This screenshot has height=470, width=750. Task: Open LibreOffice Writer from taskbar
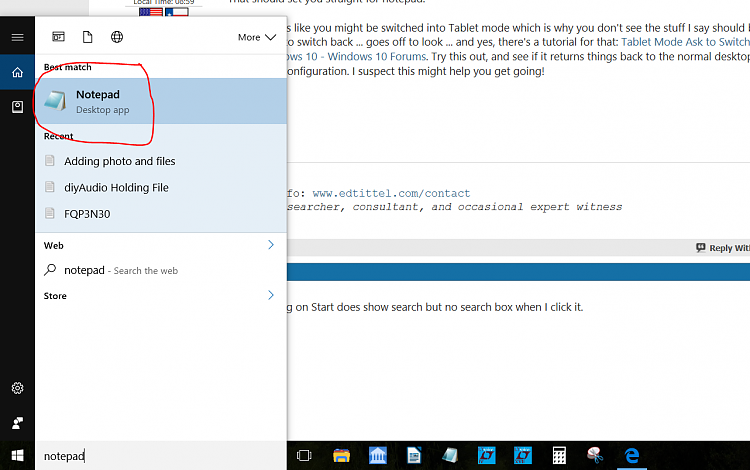[x=414, y=456]
